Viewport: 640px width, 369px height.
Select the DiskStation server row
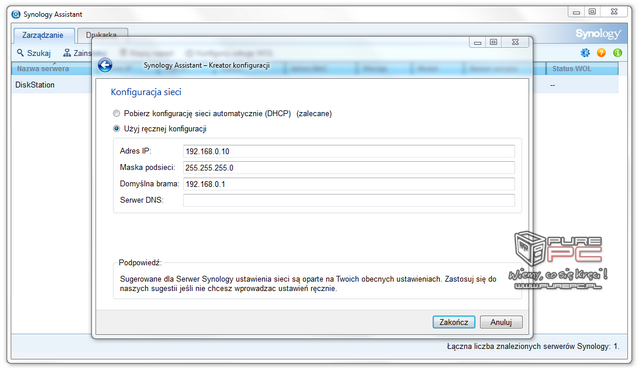pyautogui.click(x=52, y=85)
